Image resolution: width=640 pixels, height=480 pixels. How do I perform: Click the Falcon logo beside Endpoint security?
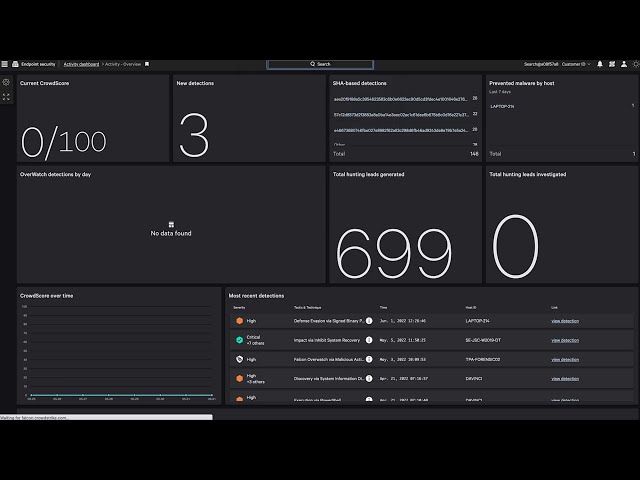[15, 64]
